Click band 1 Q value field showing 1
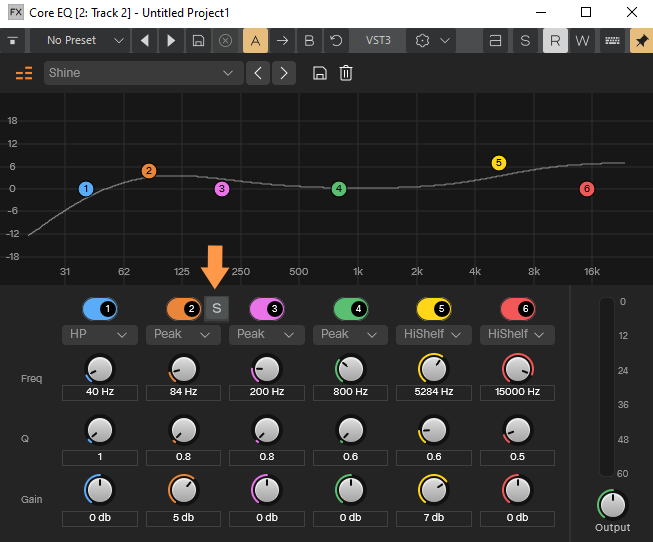This screenshot has height=542, width=653. (x=100, y=457)
